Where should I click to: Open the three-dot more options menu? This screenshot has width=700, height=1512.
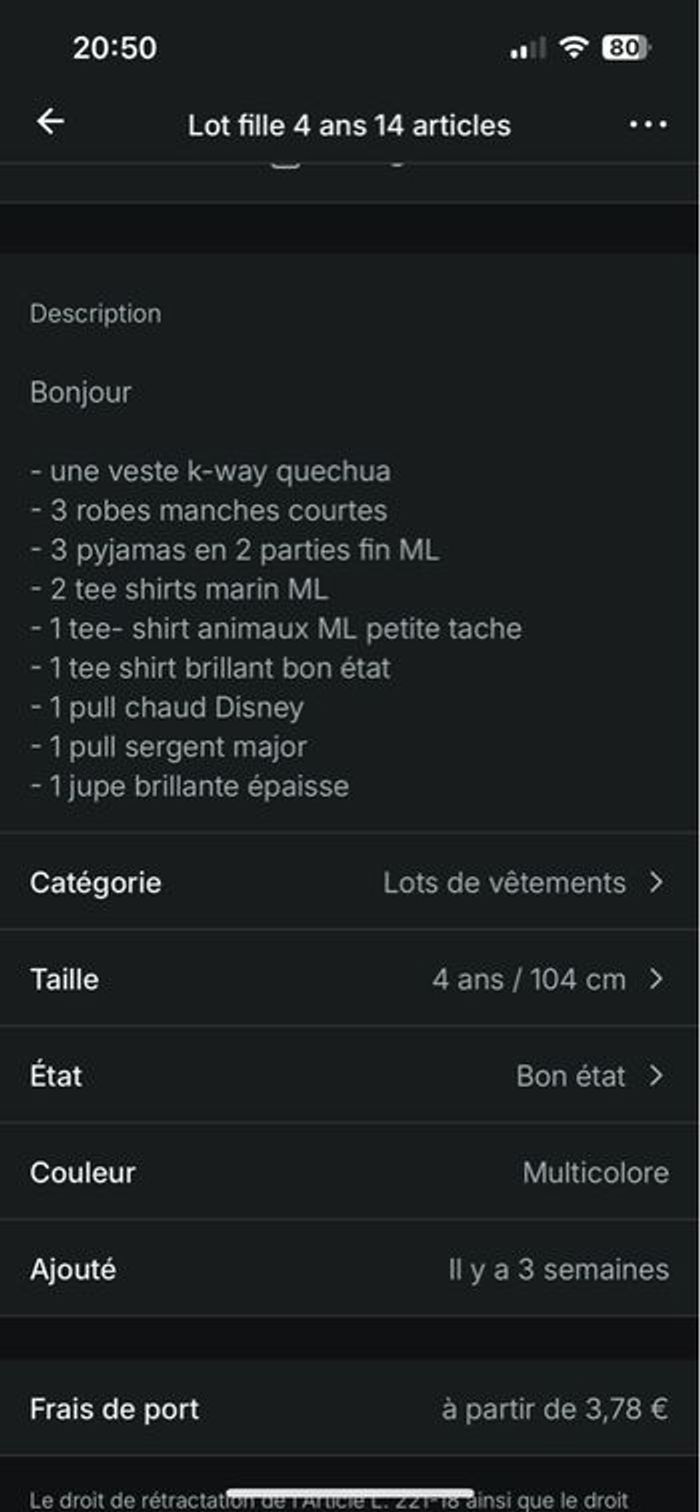tap(648, 125)
